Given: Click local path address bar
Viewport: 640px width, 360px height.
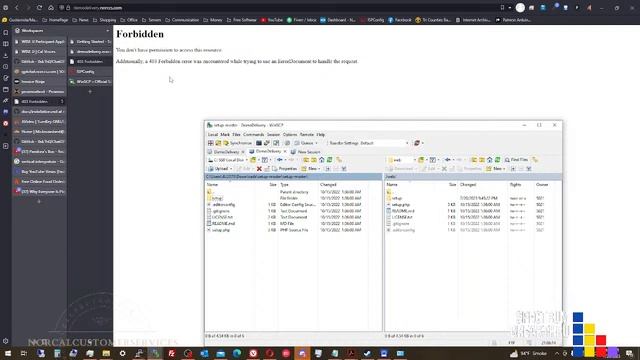Looking at the screenshot, I should pyautogui.click(x=293, y=177).
